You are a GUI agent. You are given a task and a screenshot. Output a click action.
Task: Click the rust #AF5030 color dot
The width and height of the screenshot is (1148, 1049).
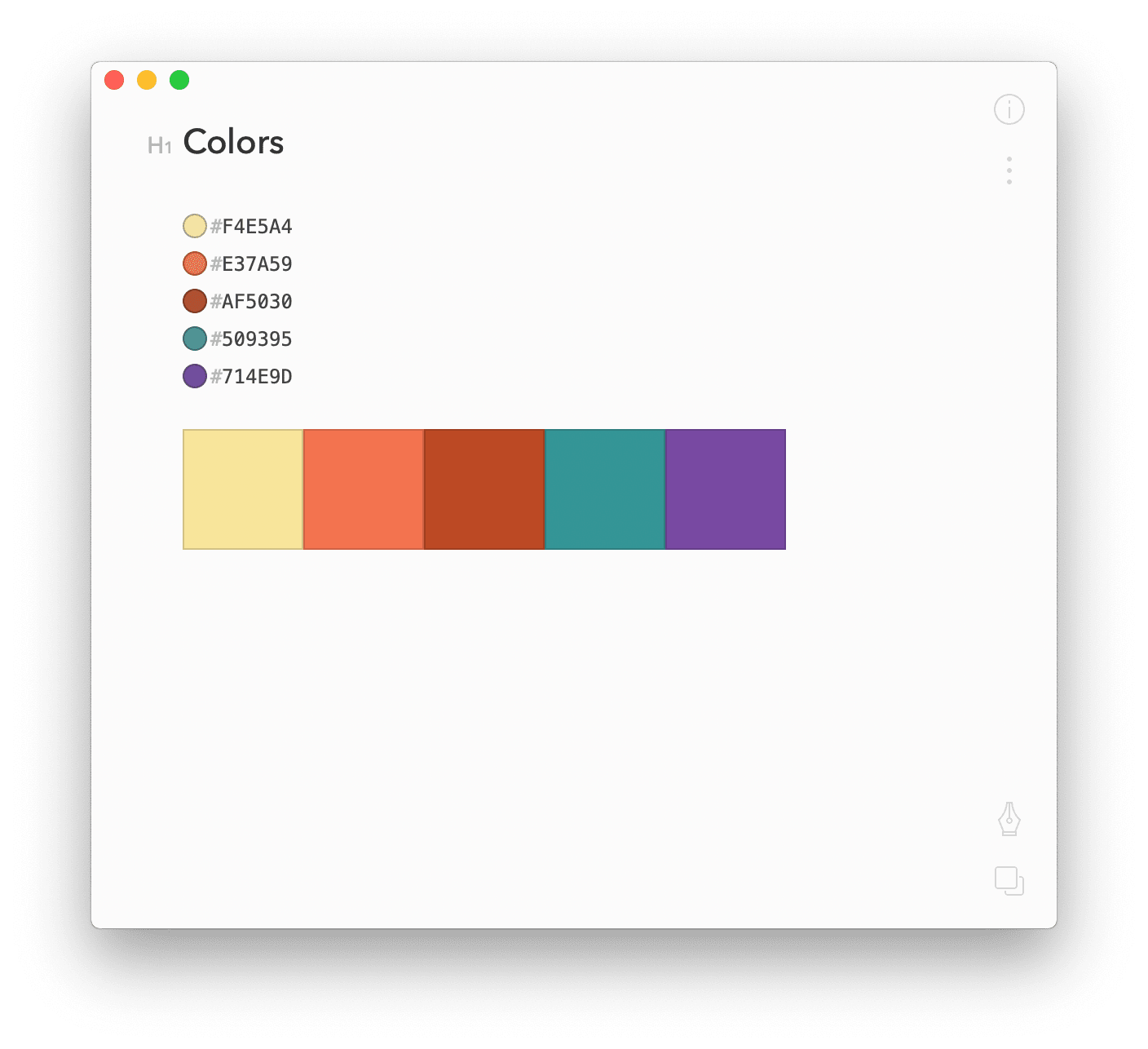[x=194, y=301]
